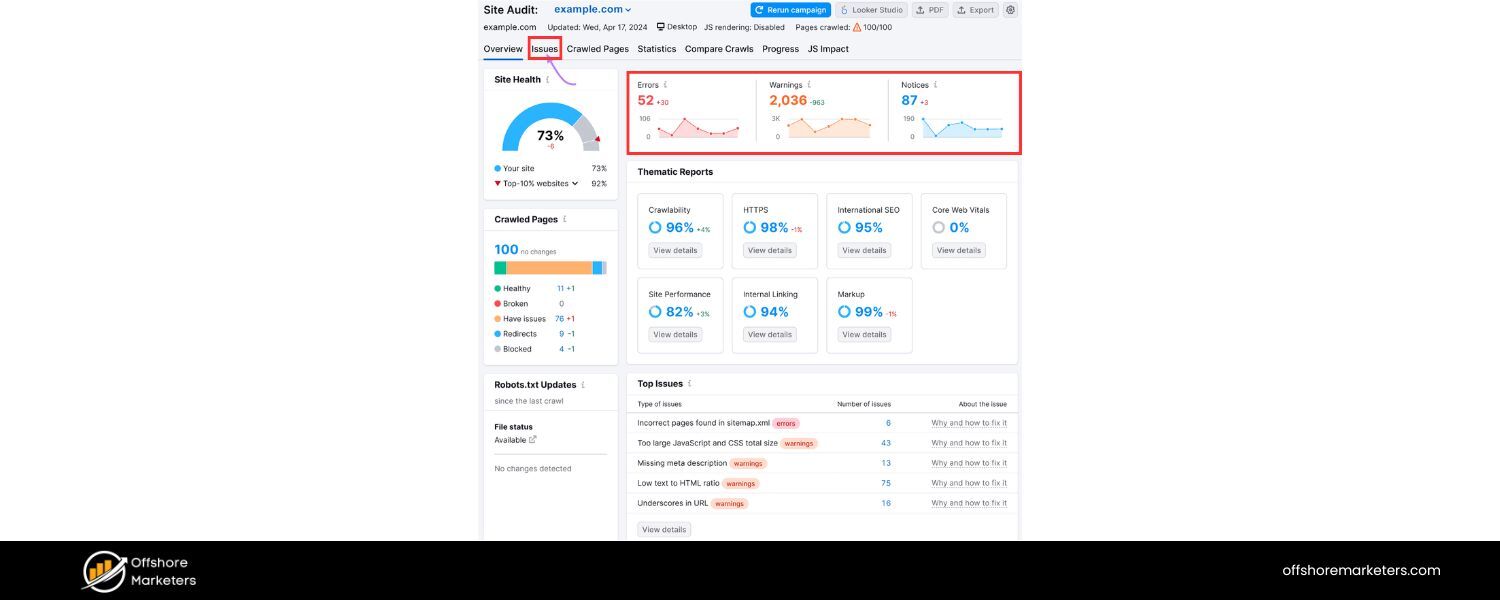The width and height of the screenshot is (1500, 600).
Task: Switch to the Issues tab
Action: click(543, 48)
